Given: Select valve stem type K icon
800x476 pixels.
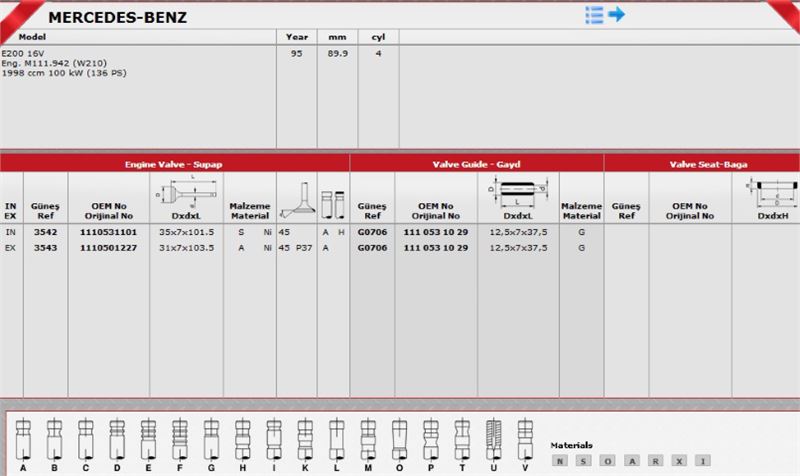Looking at the screenshot, I should (305, 439).
